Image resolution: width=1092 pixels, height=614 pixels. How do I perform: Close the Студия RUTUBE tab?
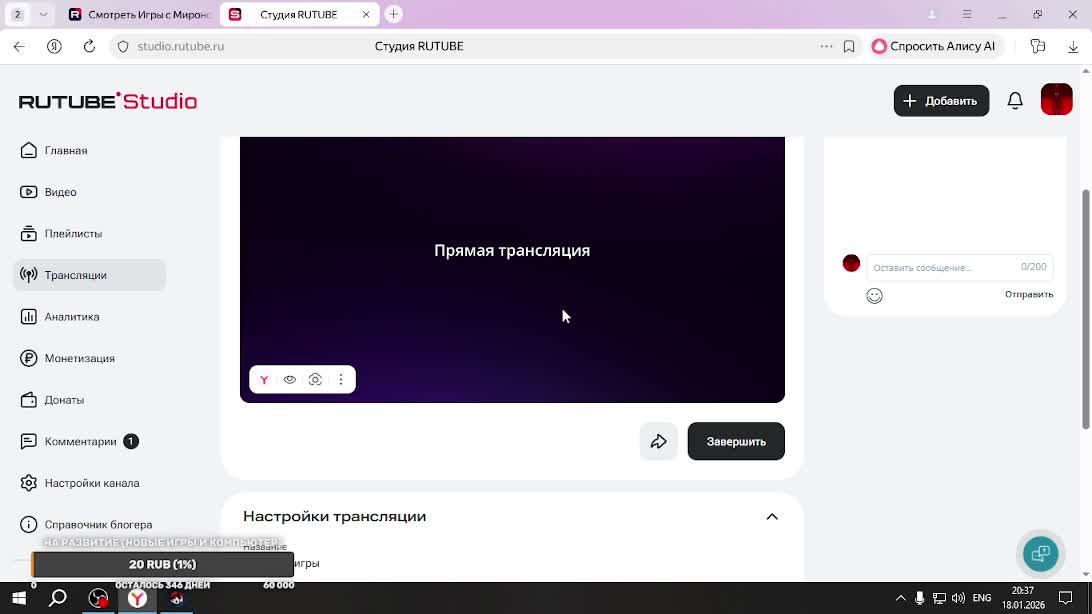coord(366,15)
